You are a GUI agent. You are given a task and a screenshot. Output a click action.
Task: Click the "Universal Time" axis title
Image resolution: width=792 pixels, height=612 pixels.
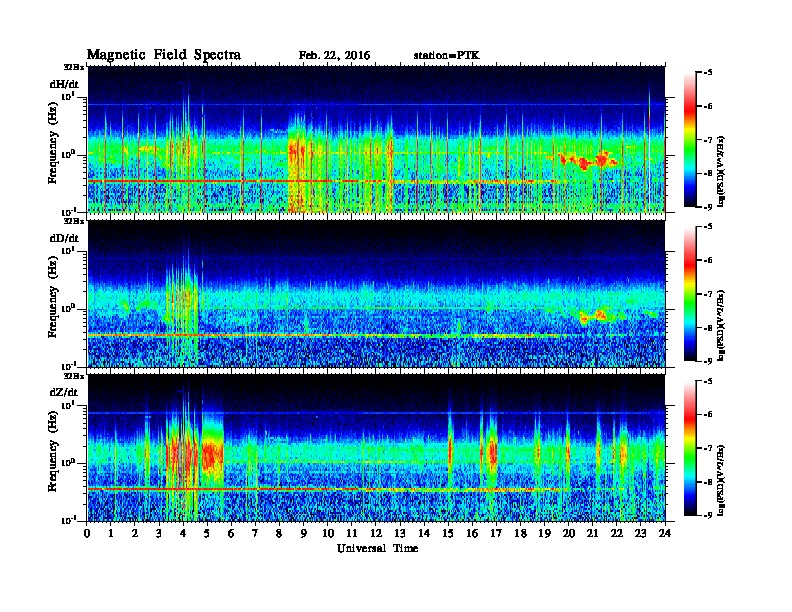[x=377, y=548]
